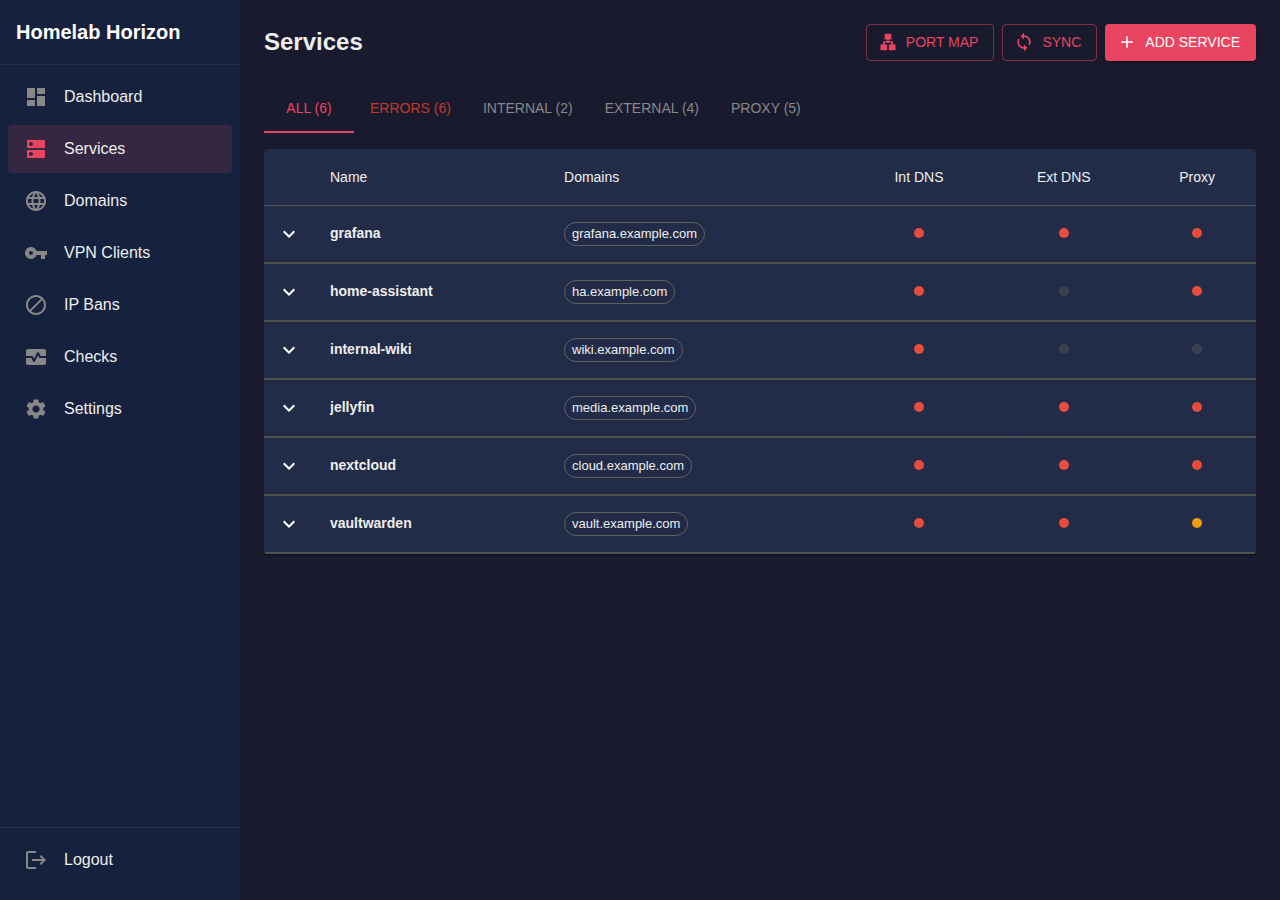
Task: Click the Domains globe icon
Action: (36, 201)
